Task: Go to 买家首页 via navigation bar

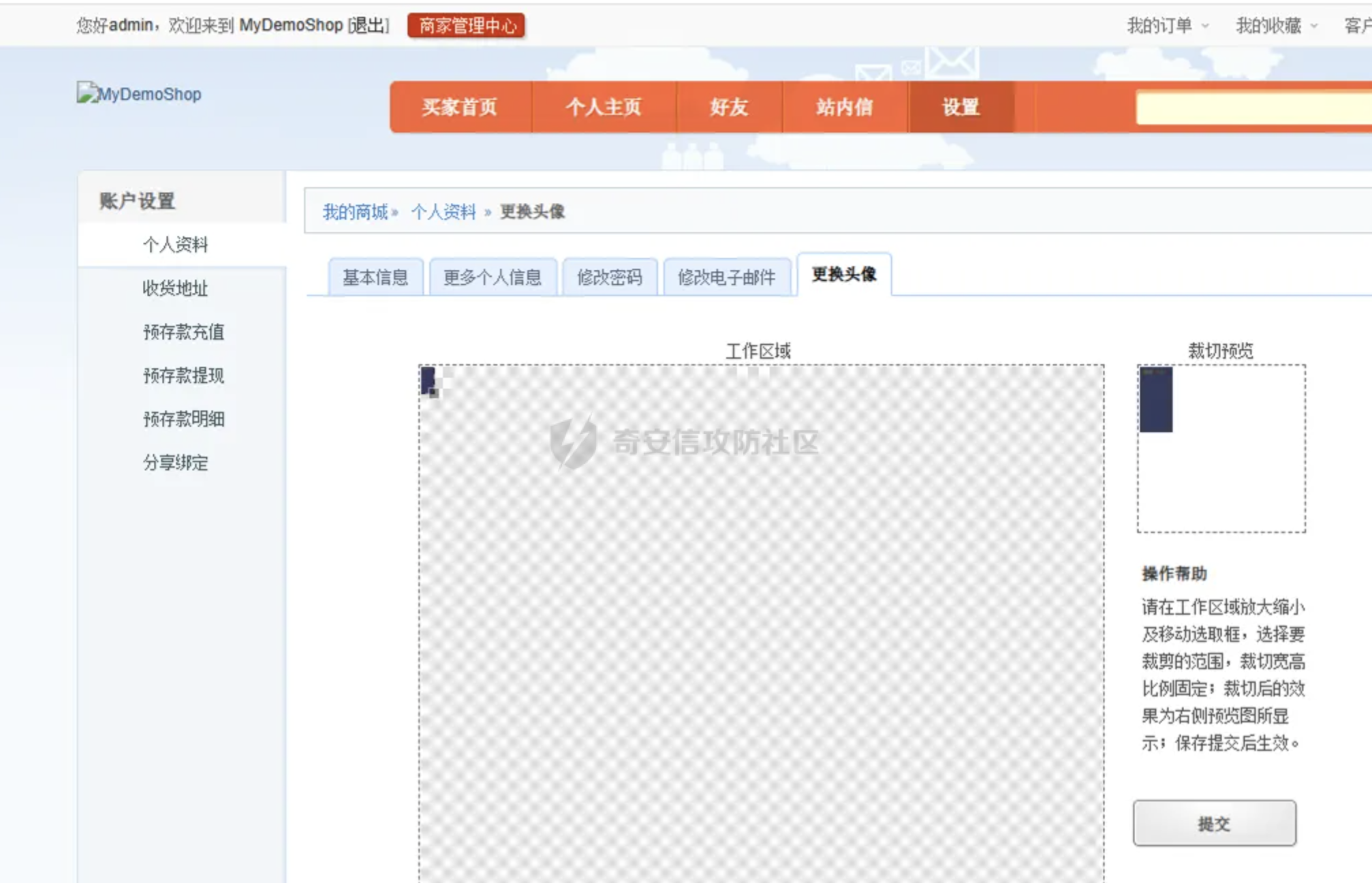Action: tap(460, 108)
